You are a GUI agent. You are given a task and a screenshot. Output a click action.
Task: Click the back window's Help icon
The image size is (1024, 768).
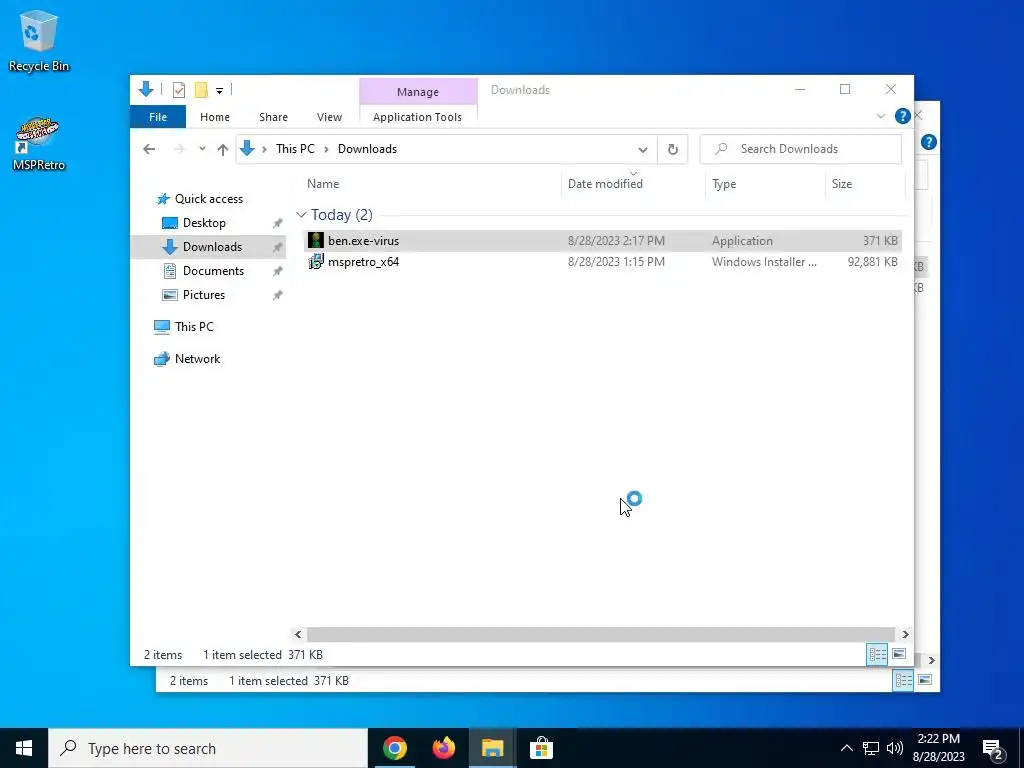(x=929, y=142)
